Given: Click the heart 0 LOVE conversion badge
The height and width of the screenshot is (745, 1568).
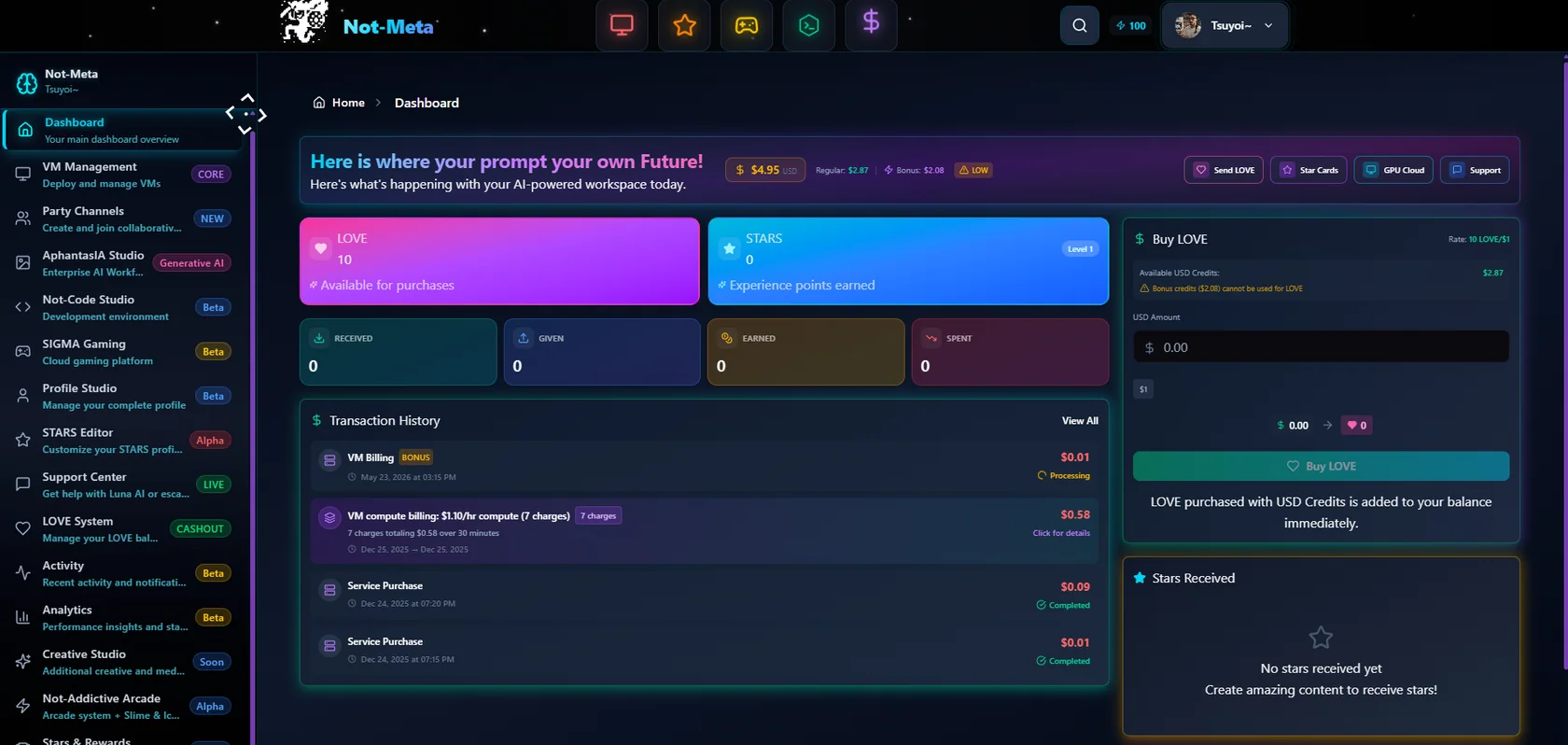Looking at the screenshot, I should click(x=1357, y=426).
